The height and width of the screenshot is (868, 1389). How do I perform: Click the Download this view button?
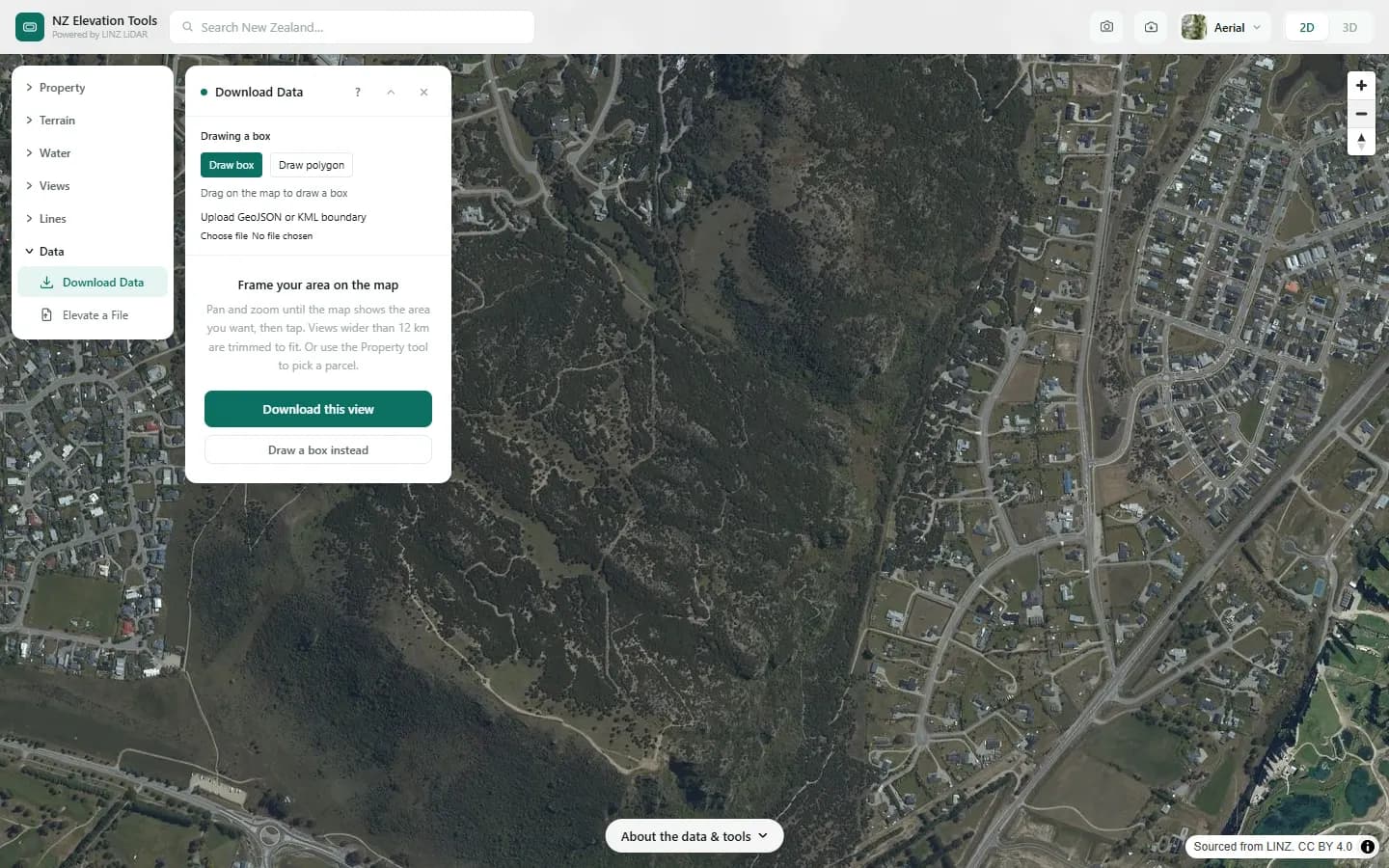point(318,409)
